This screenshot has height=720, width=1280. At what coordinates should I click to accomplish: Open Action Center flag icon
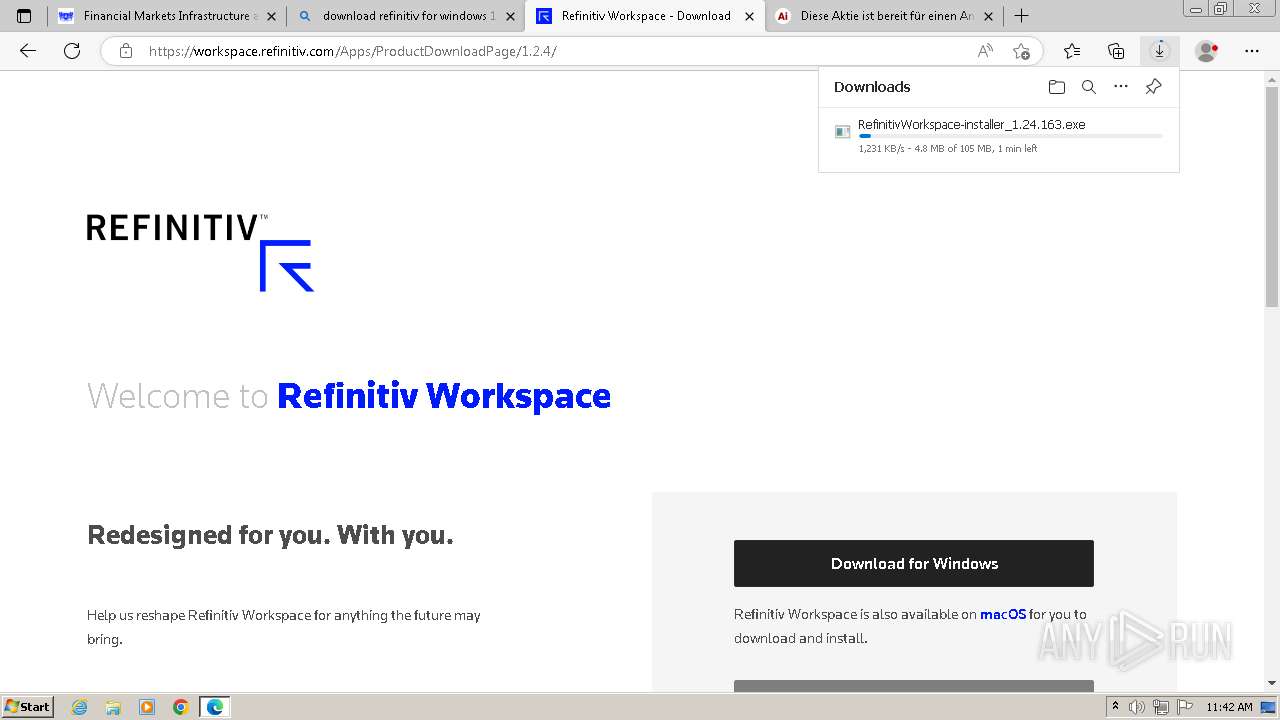point(1183,707)
